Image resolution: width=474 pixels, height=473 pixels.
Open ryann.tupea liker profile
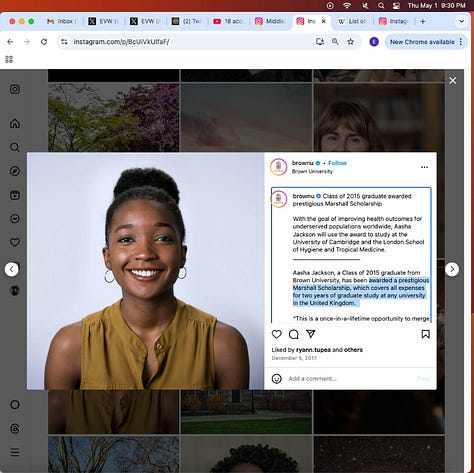(313, 350)
